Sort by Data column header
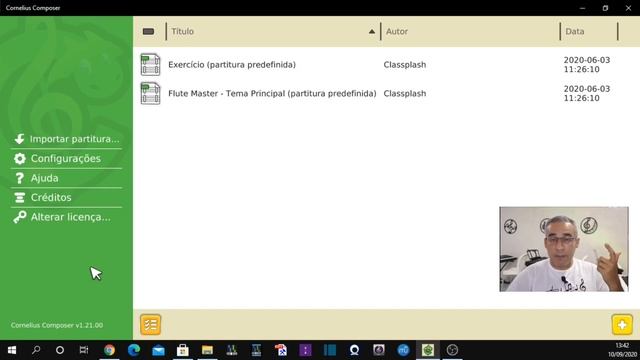This screenshot has width=640, height=360. point(575,31)
